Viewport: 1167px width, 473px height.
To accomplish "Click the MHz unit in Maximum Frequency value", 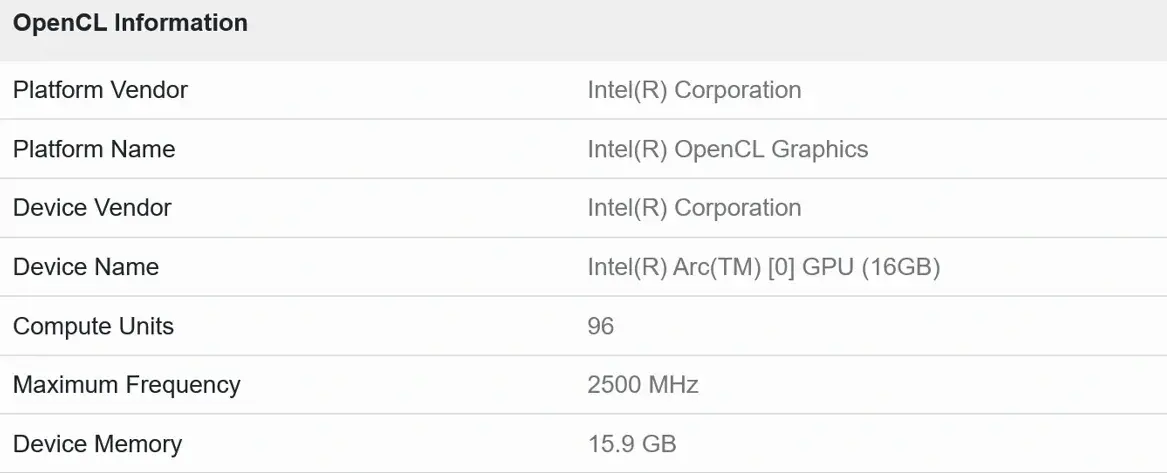I will (x=674, y=385).
